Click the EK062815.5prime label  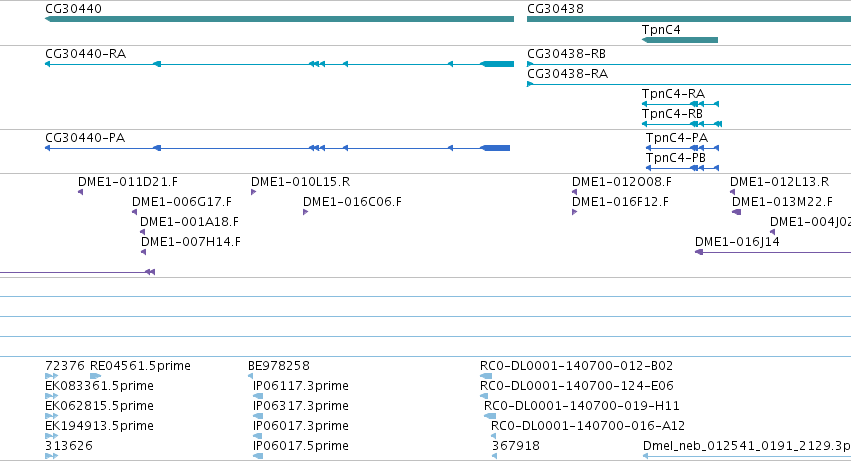pyautogui.click(x=99, y=406)
